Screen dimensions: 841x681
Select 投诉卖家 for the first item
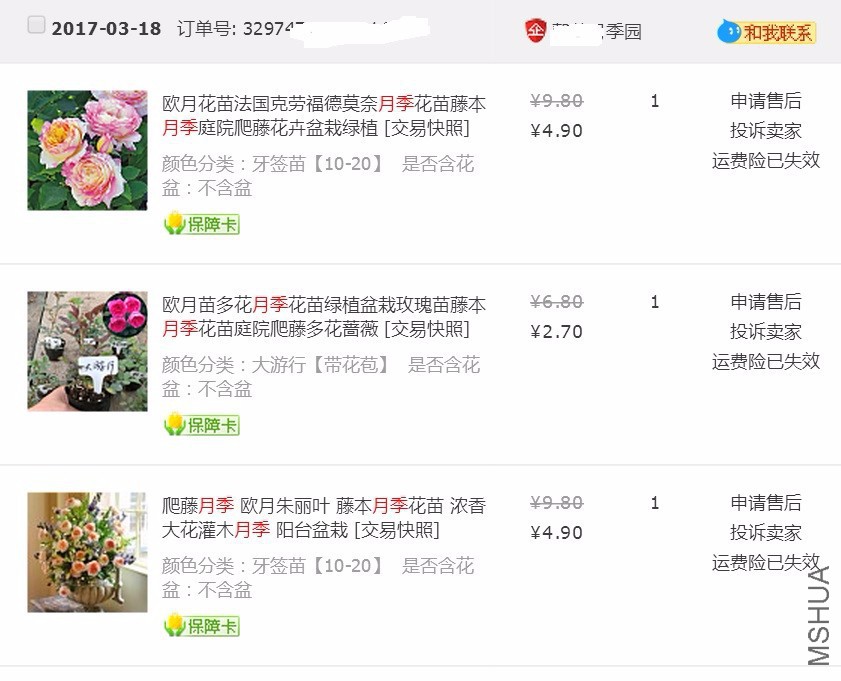[766, 130]
